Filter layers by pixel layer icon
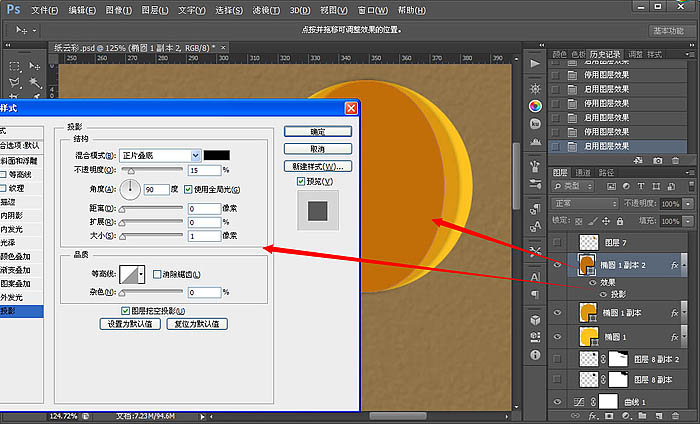Viewport: 700px width, 424px height. click(x=611, y=186)
